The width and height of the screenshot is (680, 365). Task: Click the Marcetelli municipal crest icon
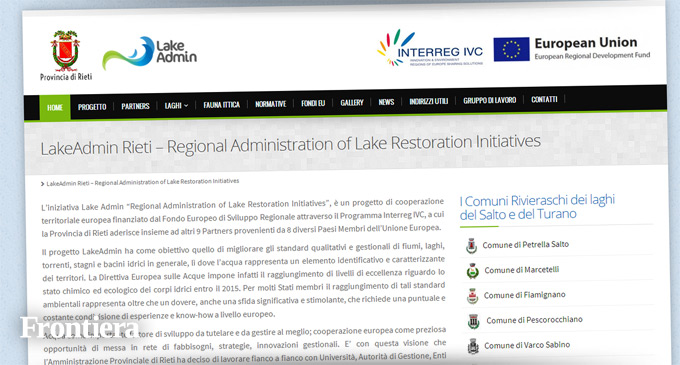[472, 271]
